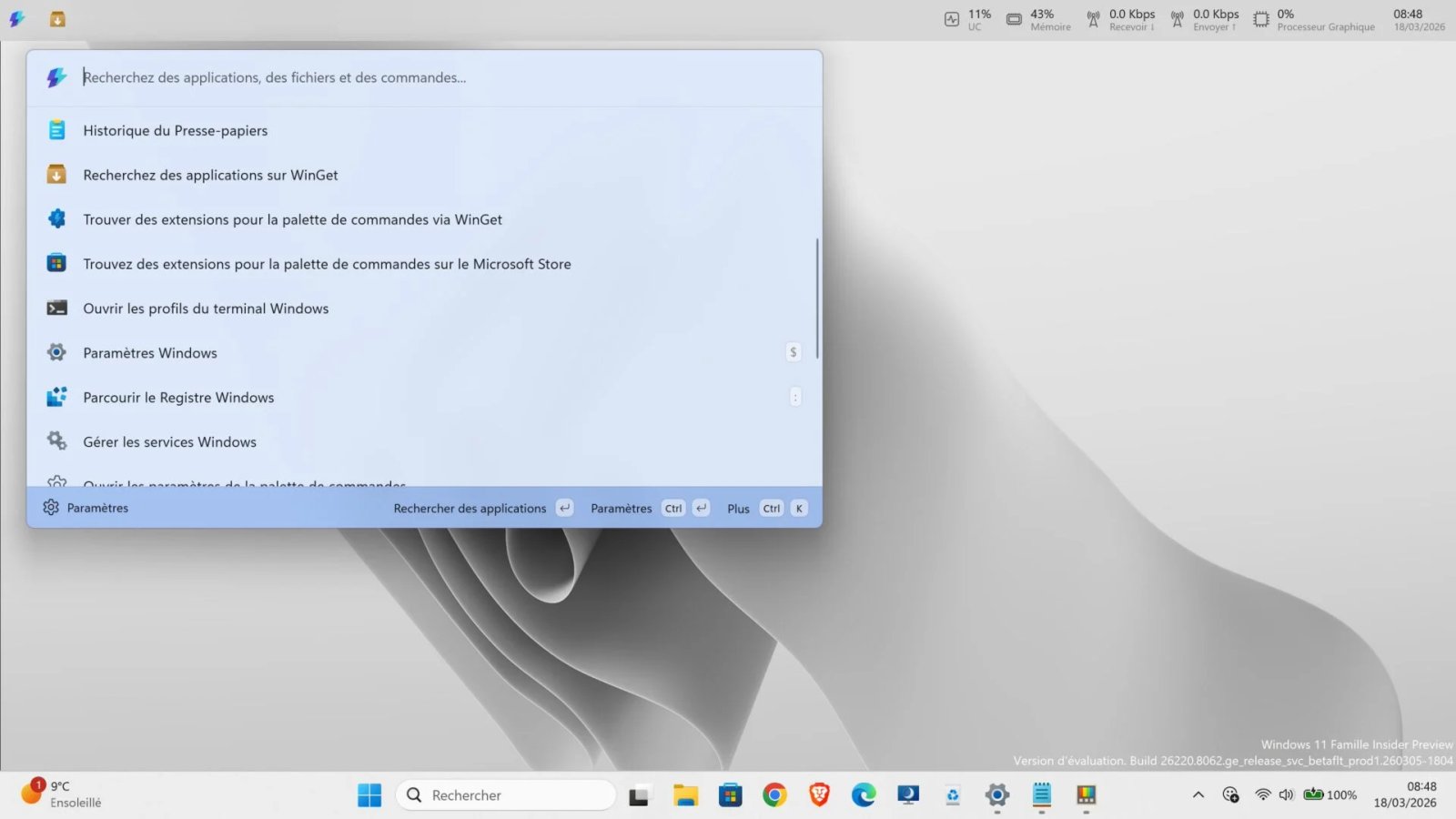Click the WinGet box icon in the top dock
Screen dimensions: 1456x819
click(x=57, y=19)
